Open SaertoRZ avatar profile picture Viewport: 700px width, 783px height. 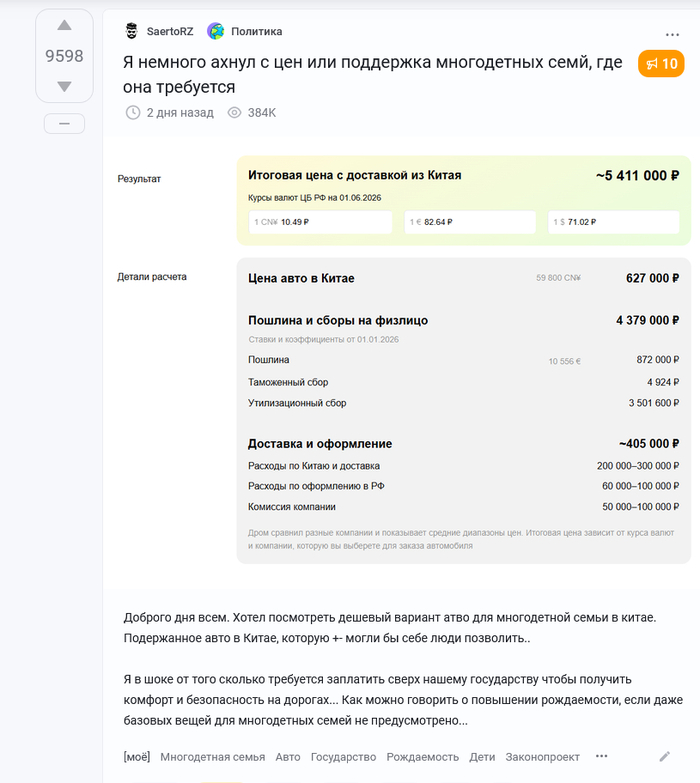131,31
